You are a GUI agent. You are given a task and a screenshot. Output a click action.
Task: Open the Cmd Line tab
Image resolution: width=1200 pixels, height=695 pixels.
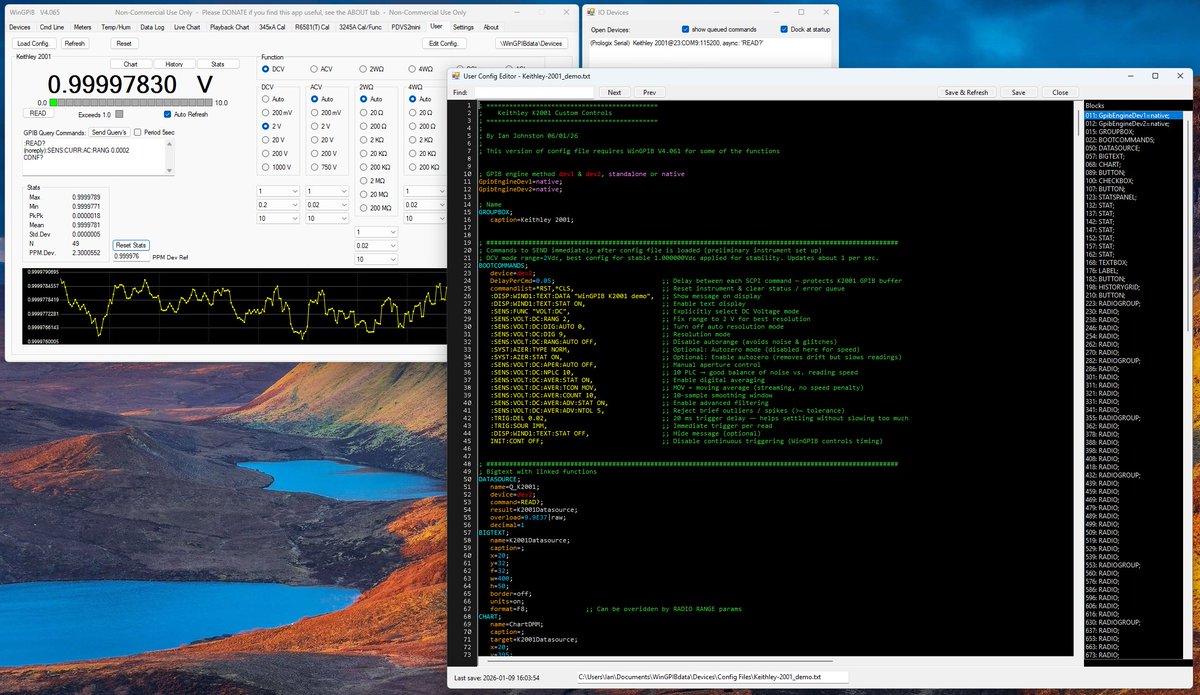click(x=52, y=27)
